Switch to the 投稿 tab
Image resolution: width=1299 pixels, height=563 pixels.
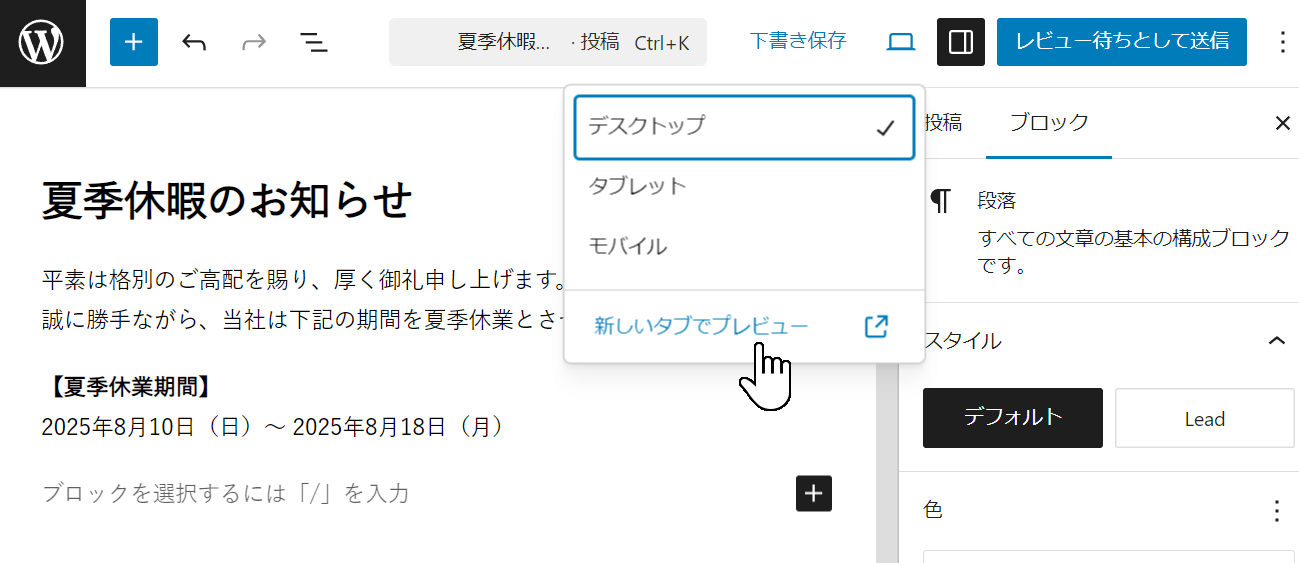(943, 123)
